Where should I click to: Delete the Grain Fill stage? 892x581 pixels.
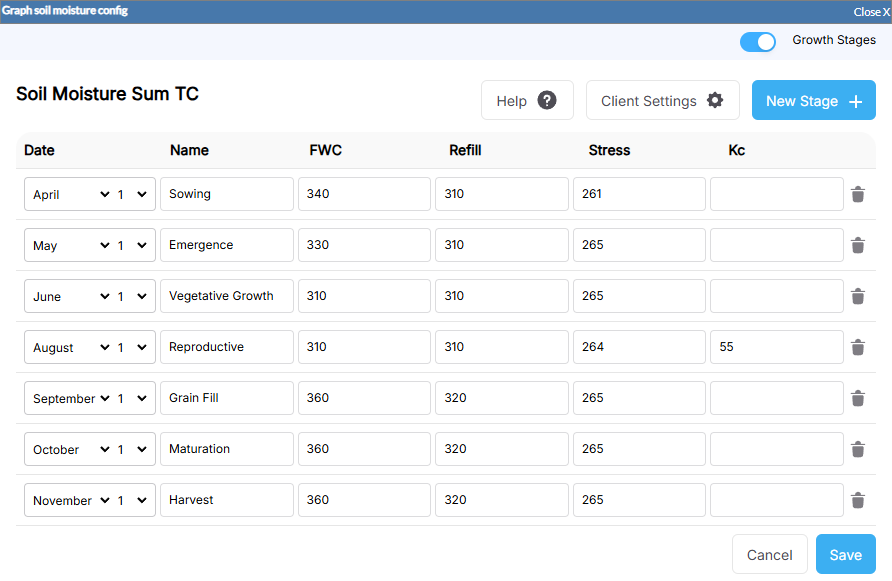[857, 398]
